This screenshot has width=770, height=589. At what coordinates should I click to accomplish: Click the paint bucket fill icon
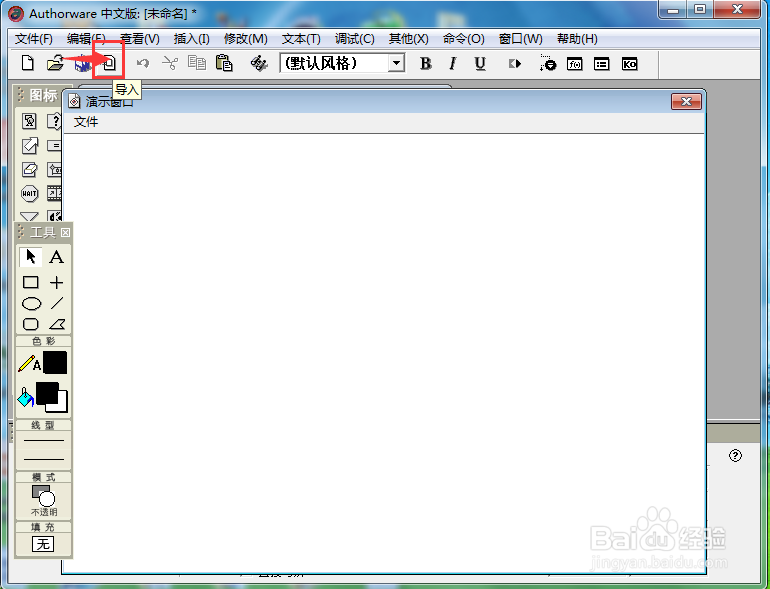point(26,397)
